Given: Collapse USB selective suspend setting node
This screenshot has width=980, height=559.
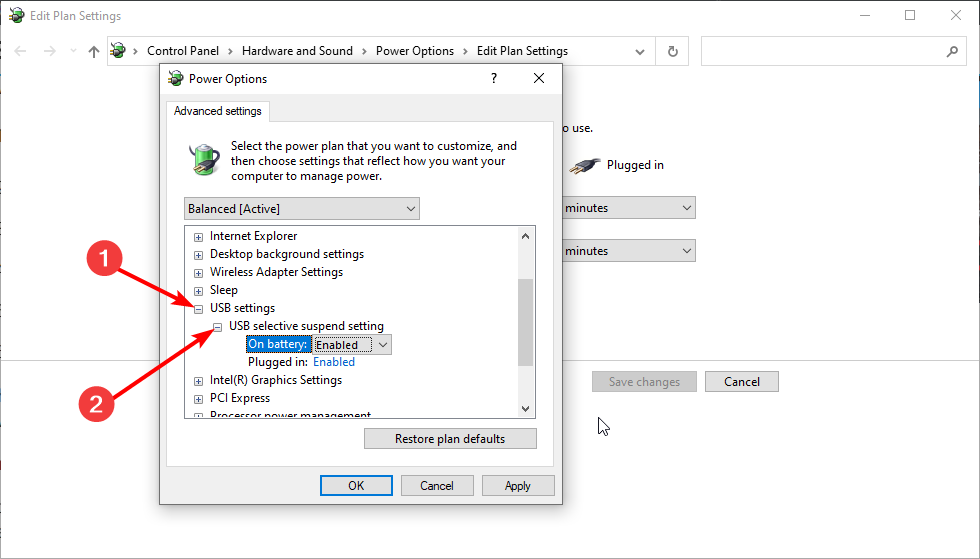Looking at the screenshot, I should [218, 327].
